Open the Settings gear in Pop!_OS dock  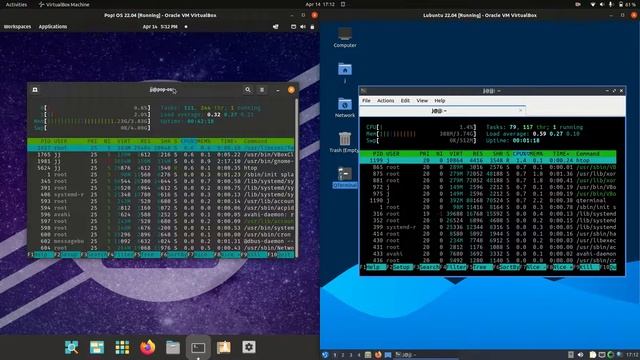249,347
